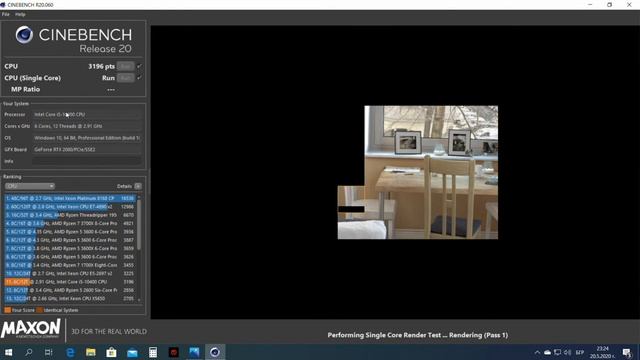Screen dimensions: 640x360
Task: Select ranking row 4 AMD Ryzen 7 3700X
Action: tap(70, 223)
